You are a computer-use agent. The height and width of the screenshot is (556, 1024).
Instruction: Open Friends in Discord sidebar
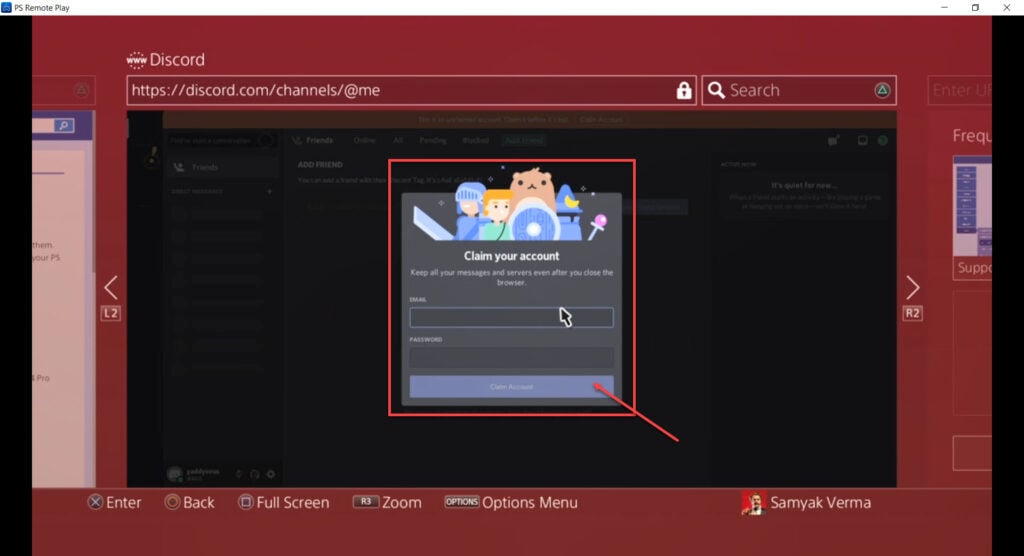(x=222, y=167)
